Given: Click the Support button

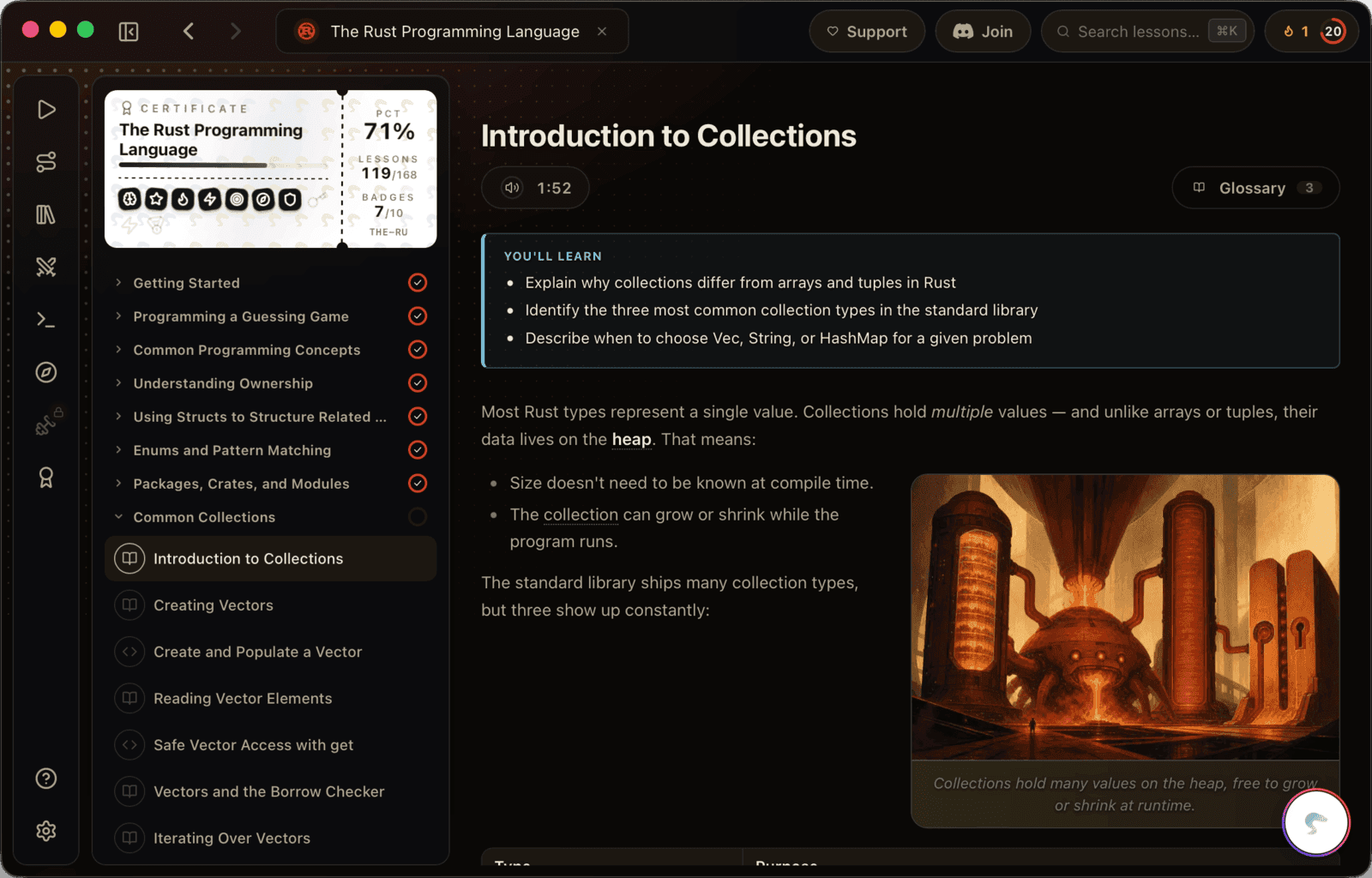Looking at the screenshot, I should click(x=867, y=32).
